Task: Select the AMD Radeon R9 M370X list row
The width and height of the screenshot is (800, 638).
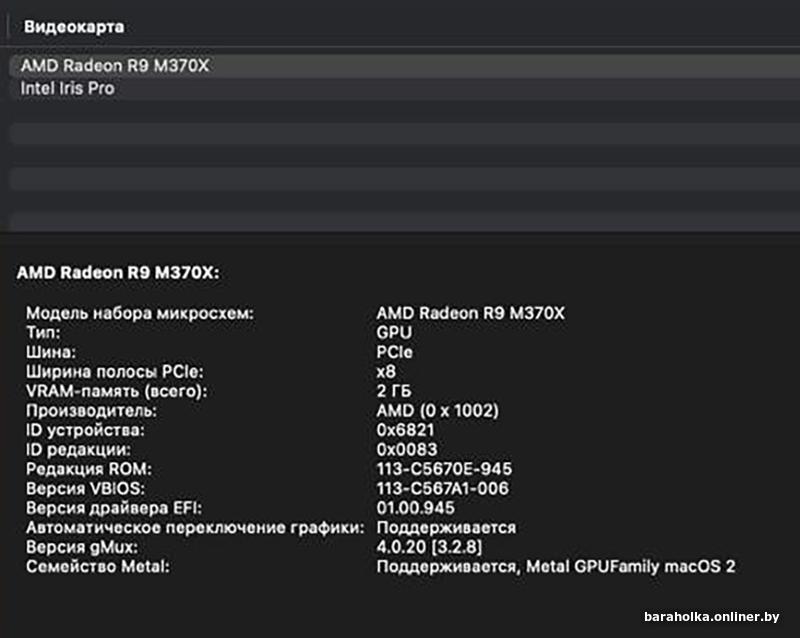Action: click(405, 66)
